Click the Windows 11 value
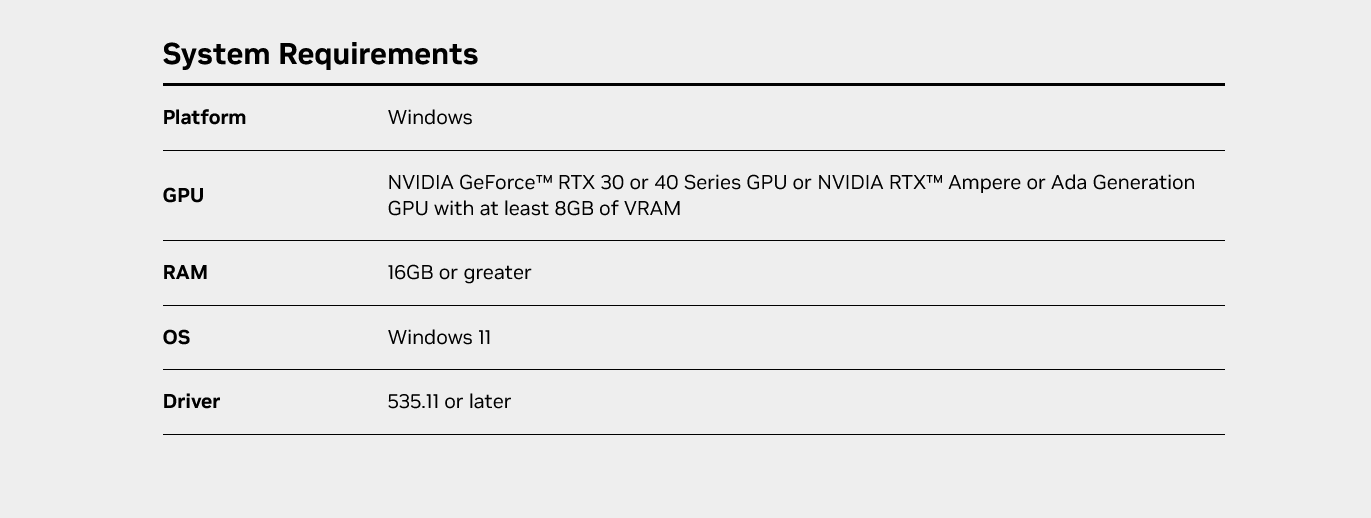 tap(439, 337)
